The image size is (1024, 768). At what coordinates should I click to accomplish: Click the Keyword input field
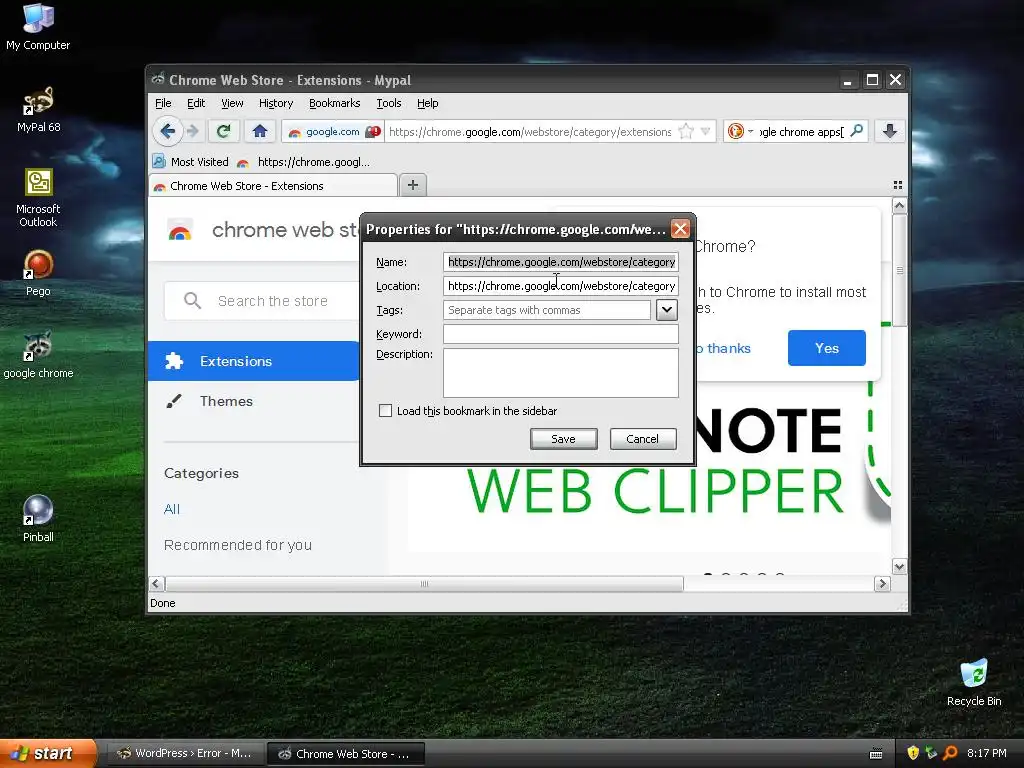pos(561,334)
